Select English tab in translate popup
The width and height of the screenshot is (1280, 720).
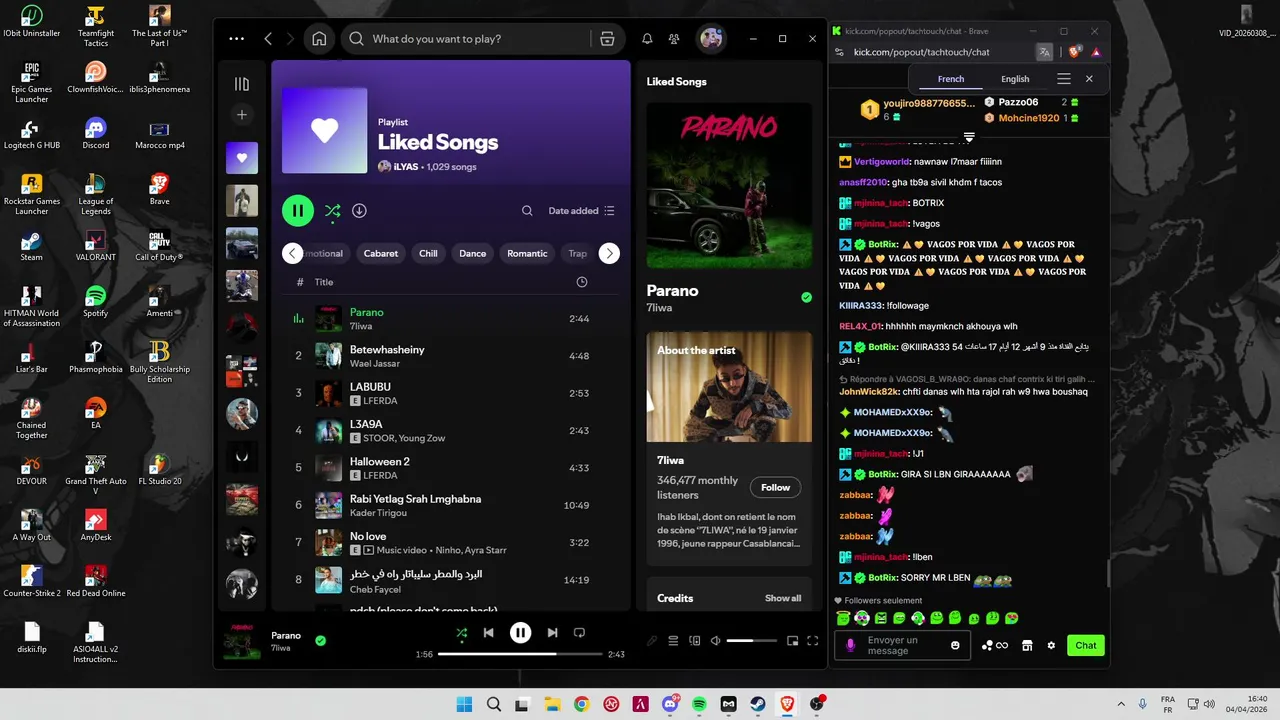(x=1015, y=79)
